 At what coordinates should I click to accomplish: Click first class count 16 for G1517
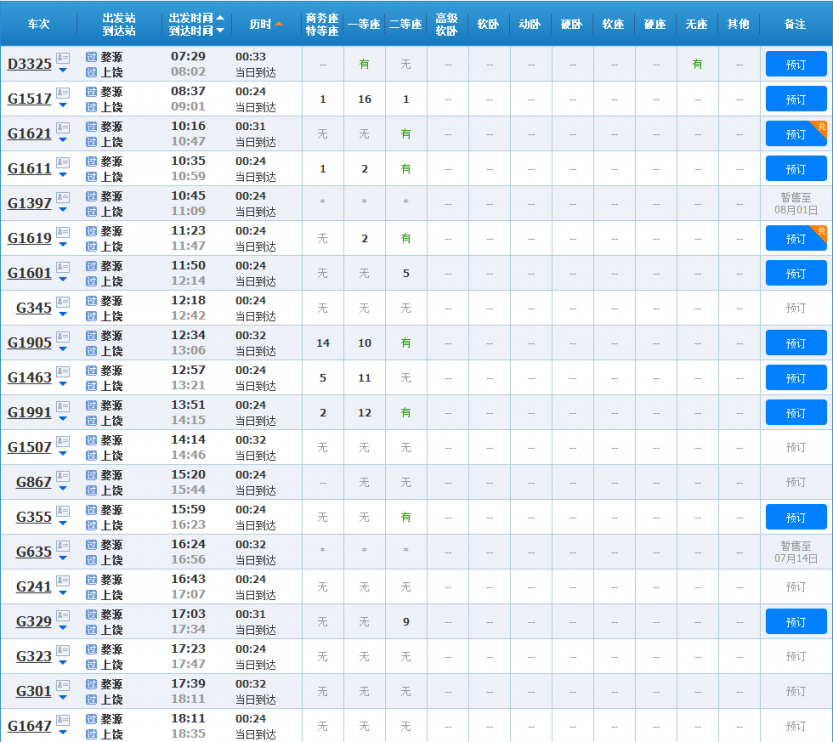[x=364, y=99]
